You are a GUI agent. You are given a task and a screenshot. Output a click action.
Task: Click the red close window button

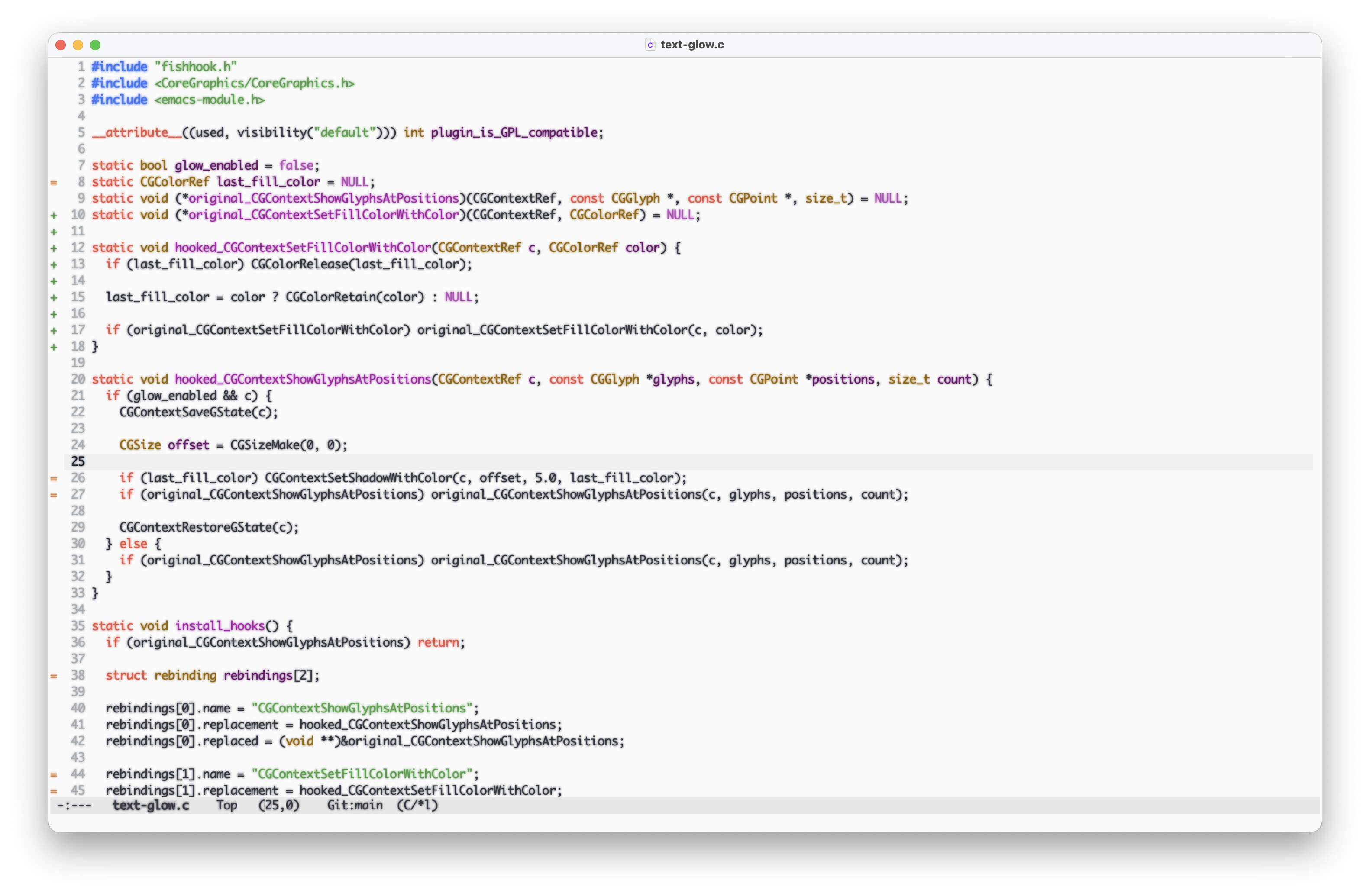[x=61, y=45]
